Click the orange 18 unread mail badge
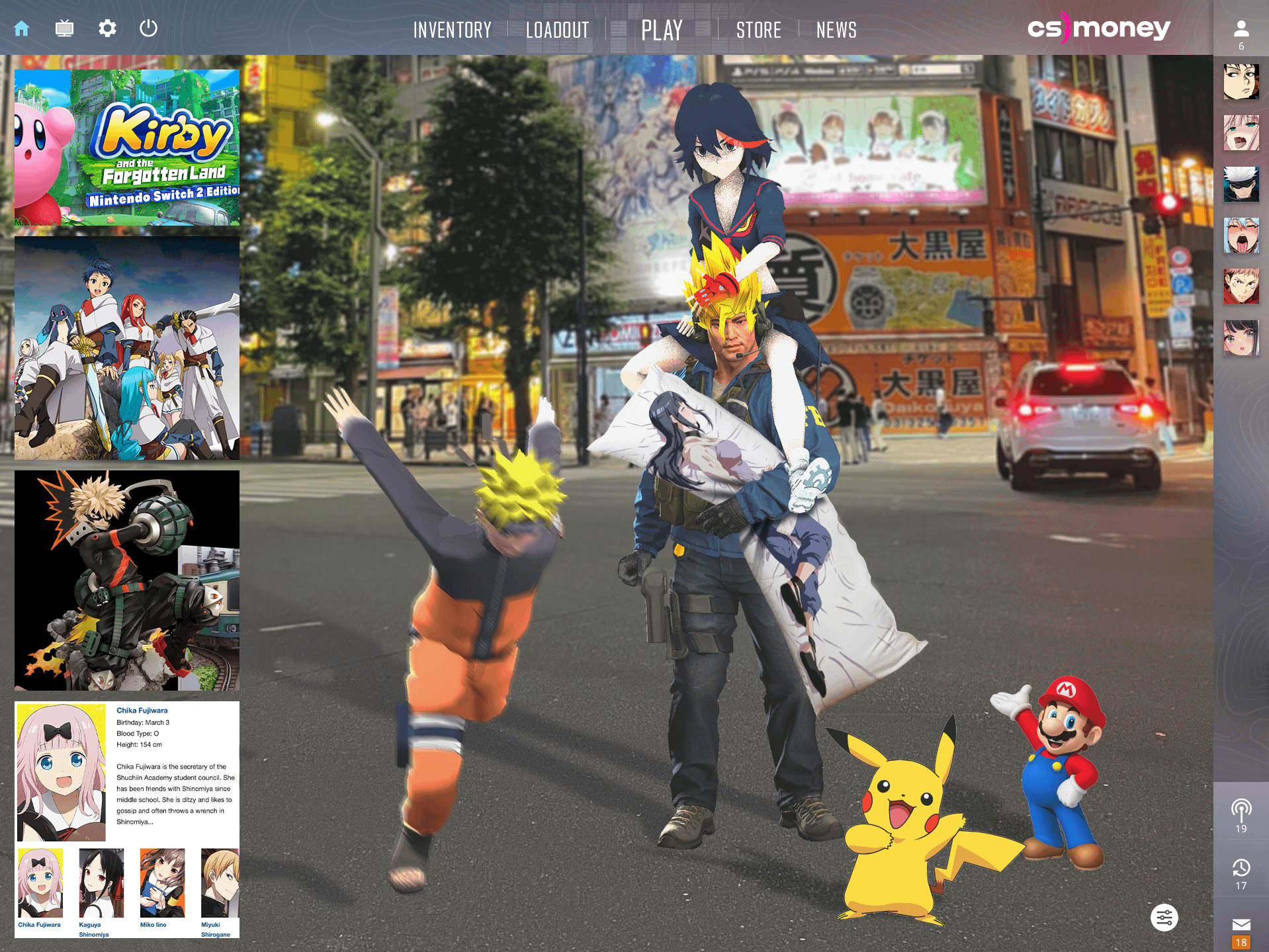 pyautogui.click(x=1241, y=942)
